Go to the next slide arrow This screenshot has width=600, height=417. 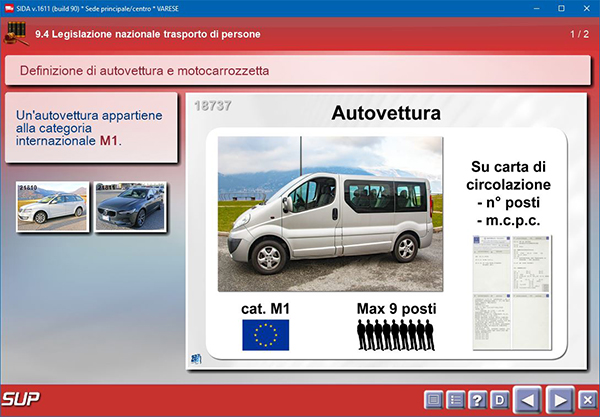(561, 400)
